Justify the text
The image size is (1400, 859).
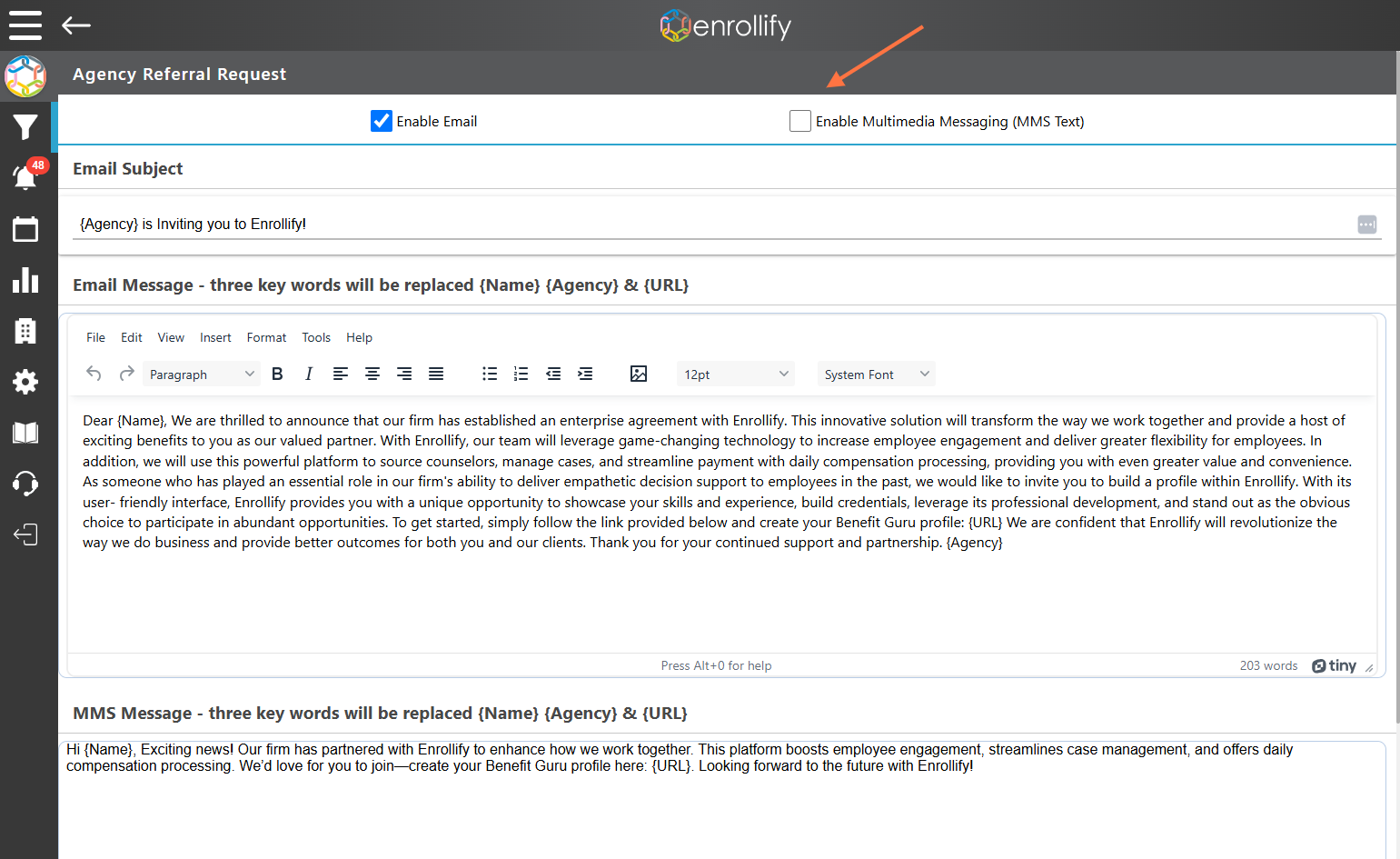point(436,374)
